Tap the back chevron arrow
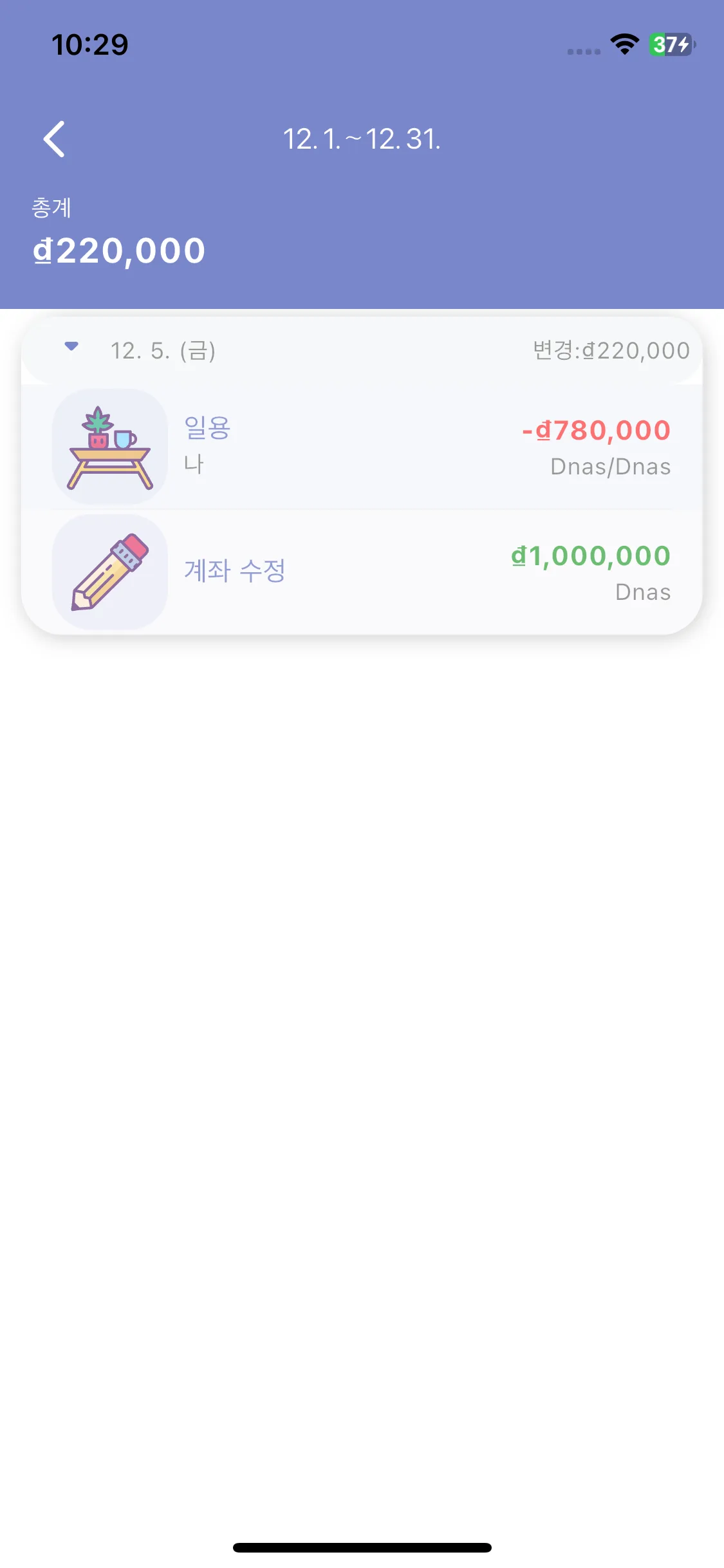 pyautogui.click(x=55, y=139)
